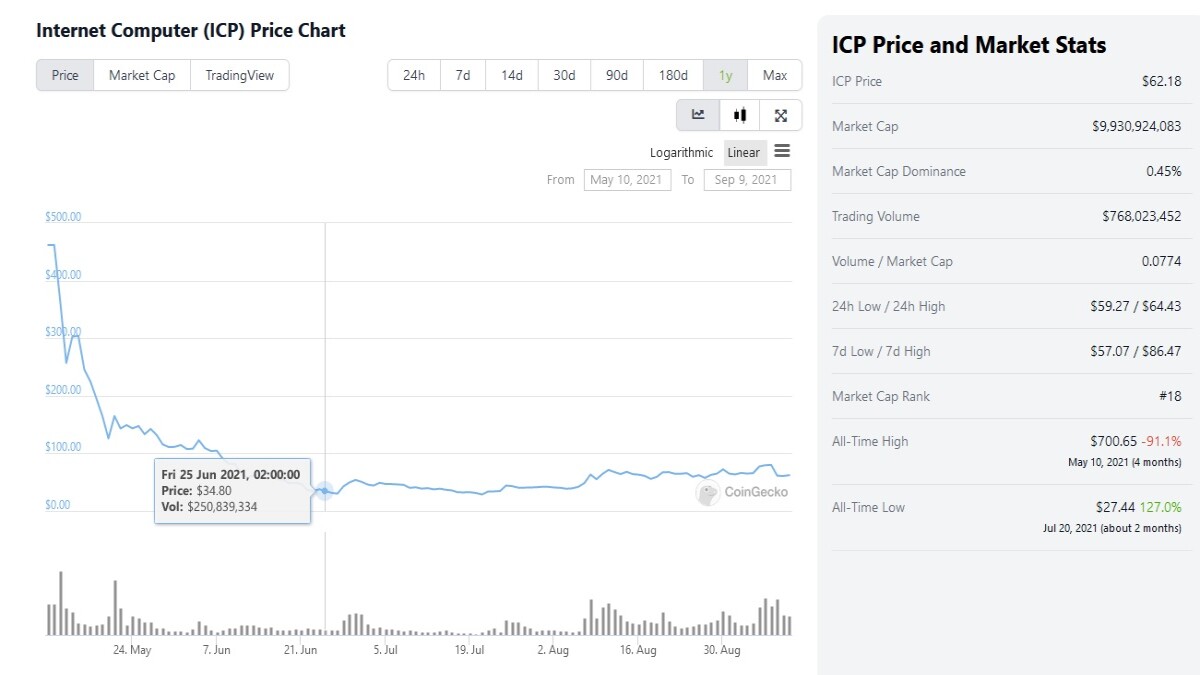1200x675 pixels.
Task: Choose 180d time range
Action: click(x=673, y=75)
